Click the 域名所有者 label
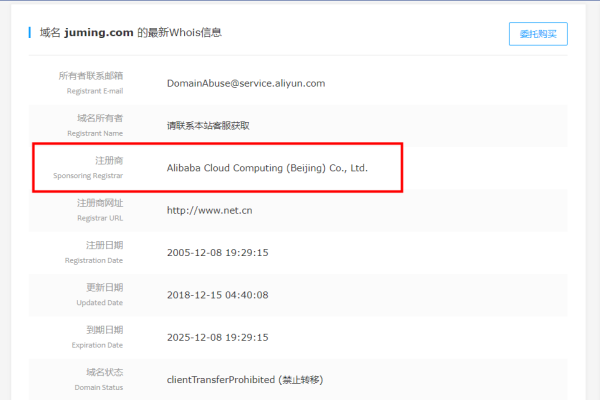The width and height of the screenshot is (600, 400). tap(99, 118)
